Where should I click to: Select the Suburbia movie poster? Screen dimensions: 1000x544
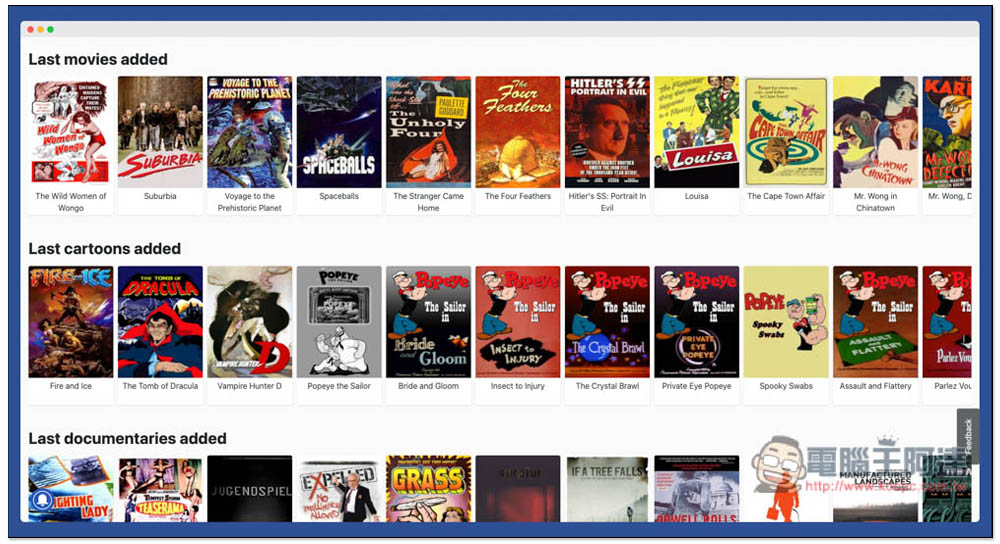coord(160,132)
